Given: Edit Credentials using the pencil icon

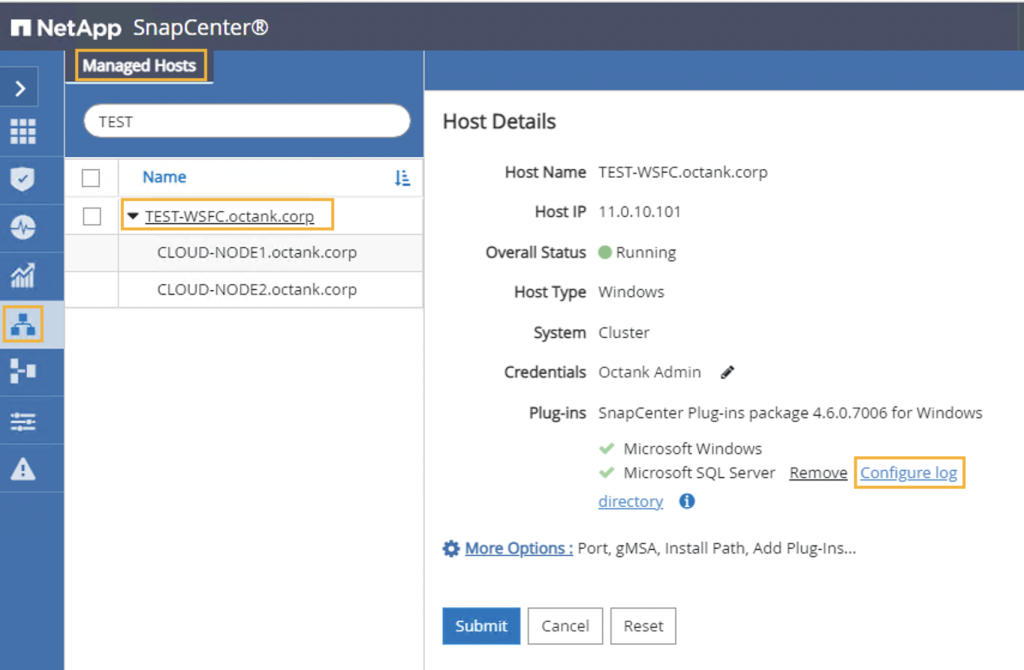Looking at the screenshot, I should pos(727,372).
